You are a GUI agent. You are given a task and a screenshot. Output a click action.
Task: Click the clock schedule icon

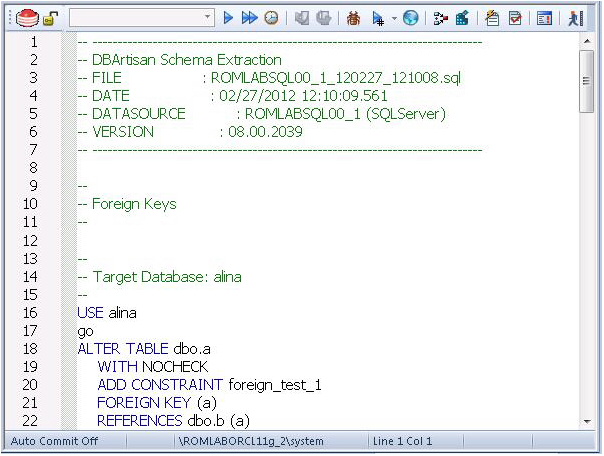(272, 18)
